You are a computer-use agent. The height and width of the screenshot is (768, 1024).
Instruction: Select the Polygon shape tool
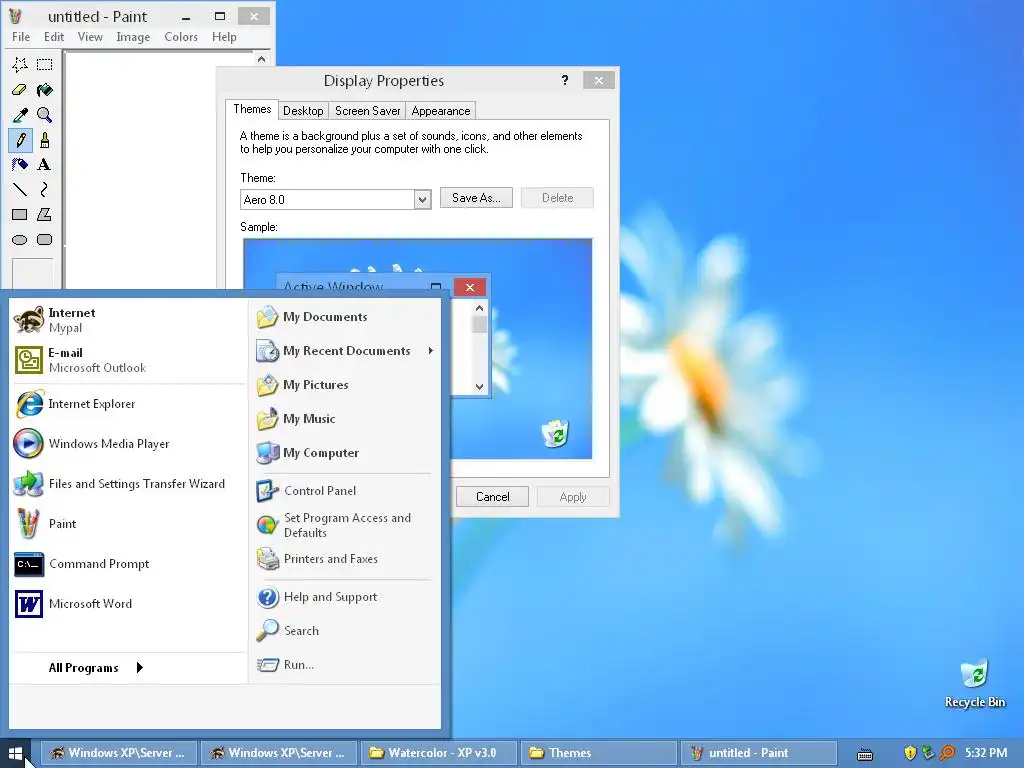(x=44, y=214)
